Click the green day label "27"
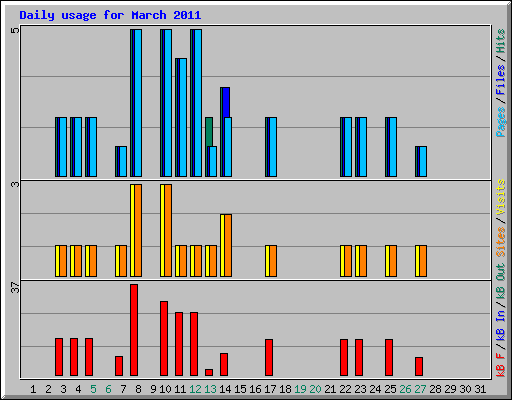512x400 pixels. tap(420, 389)
